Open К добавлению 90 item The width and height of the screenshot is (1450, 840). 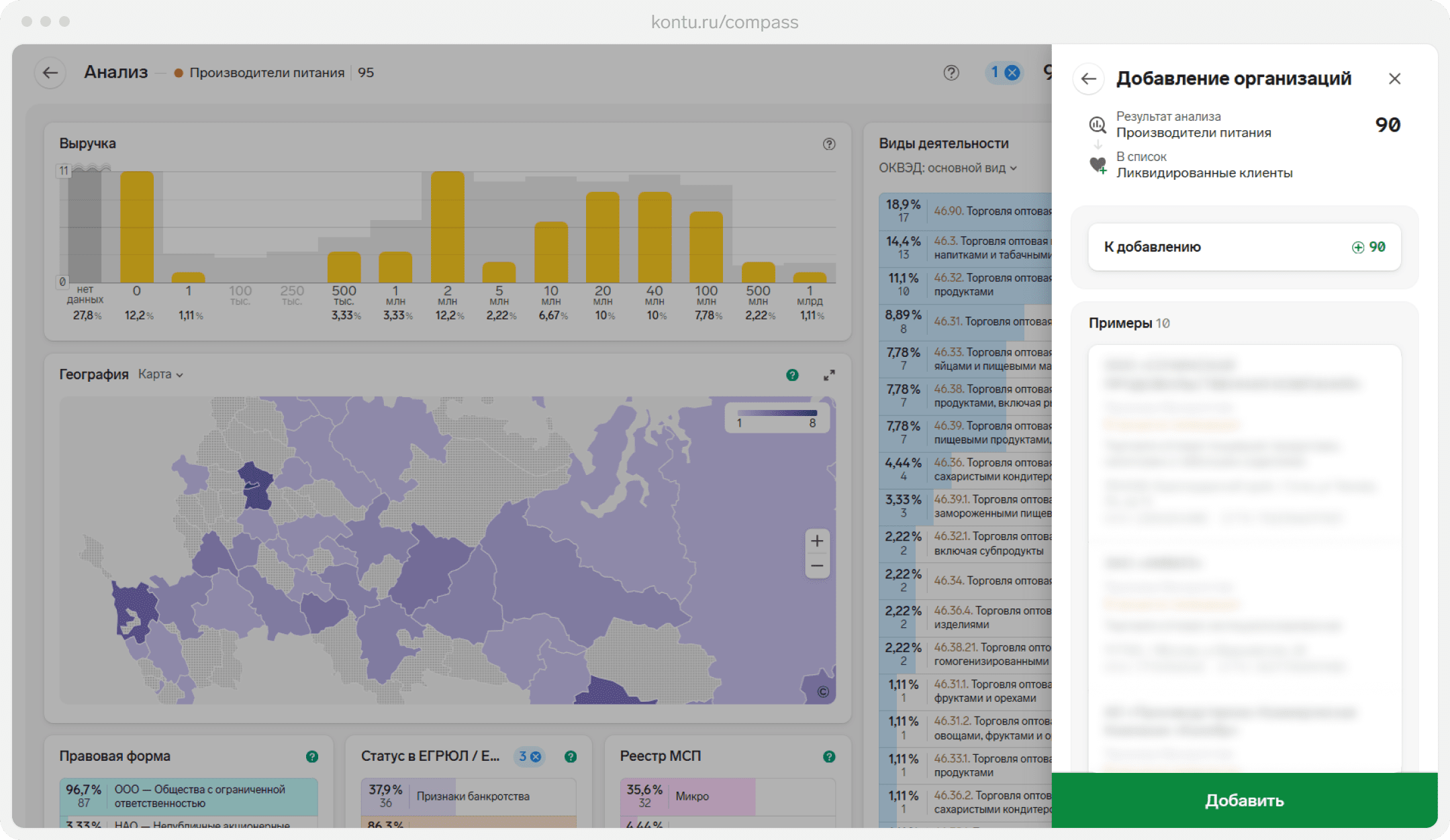tap(1245, 247)
